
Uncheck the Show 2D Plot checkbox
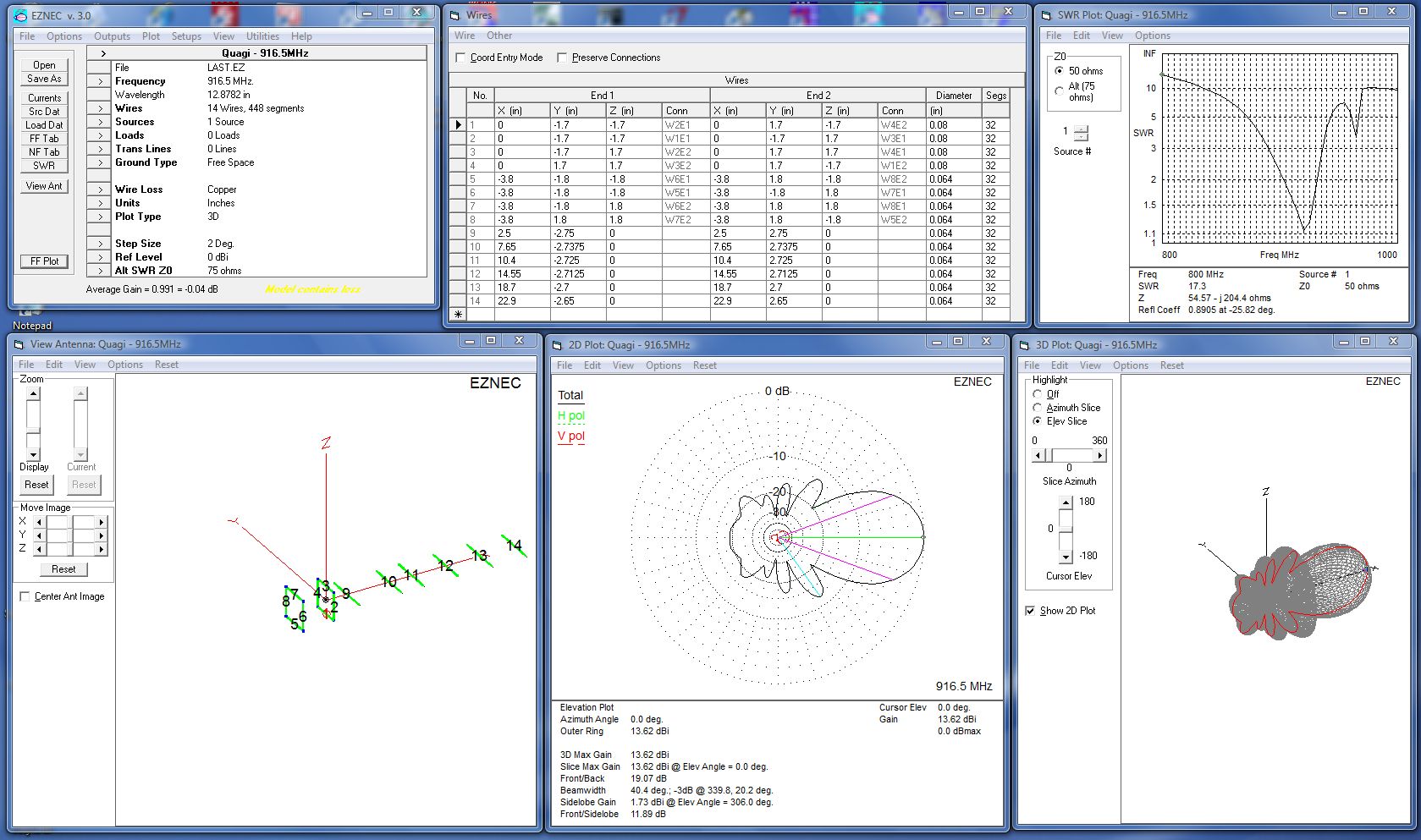(1030, 611)
